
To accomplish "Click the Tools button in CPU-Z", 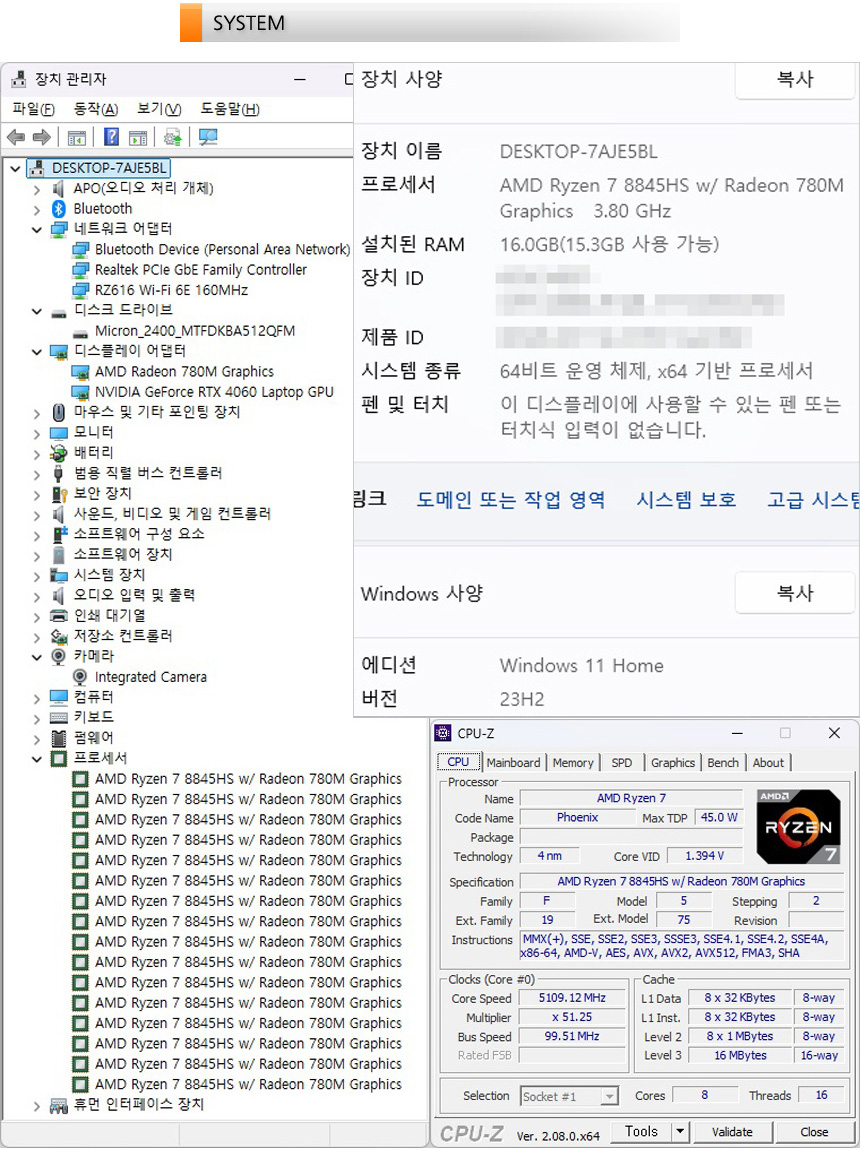I will click(641, 1131).
